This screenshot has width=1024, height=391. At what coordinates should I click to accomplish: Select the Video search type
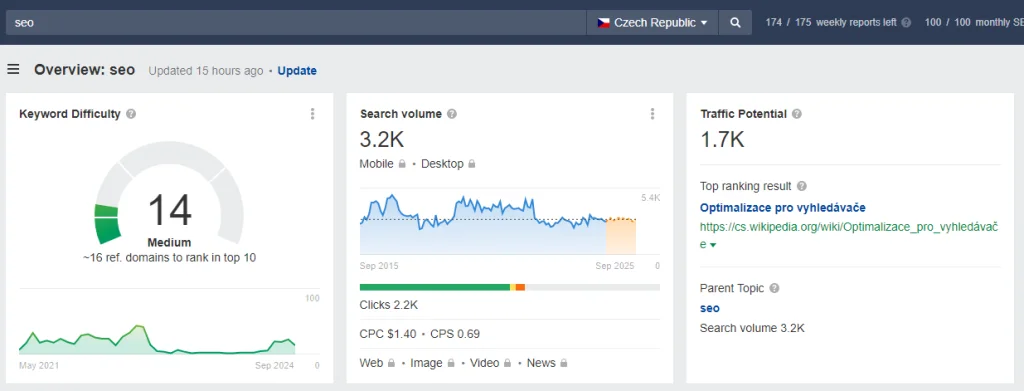(484, 363)
